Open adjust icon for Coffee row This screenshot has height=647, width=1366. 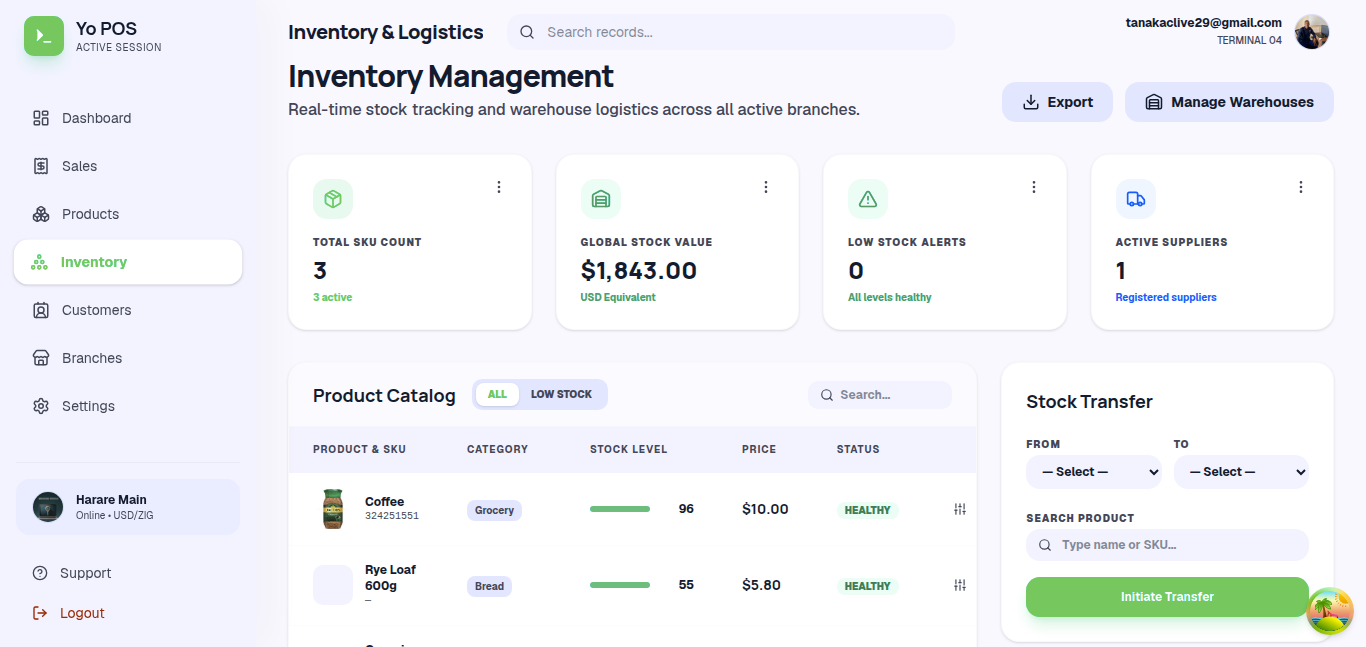coord(960,509)
